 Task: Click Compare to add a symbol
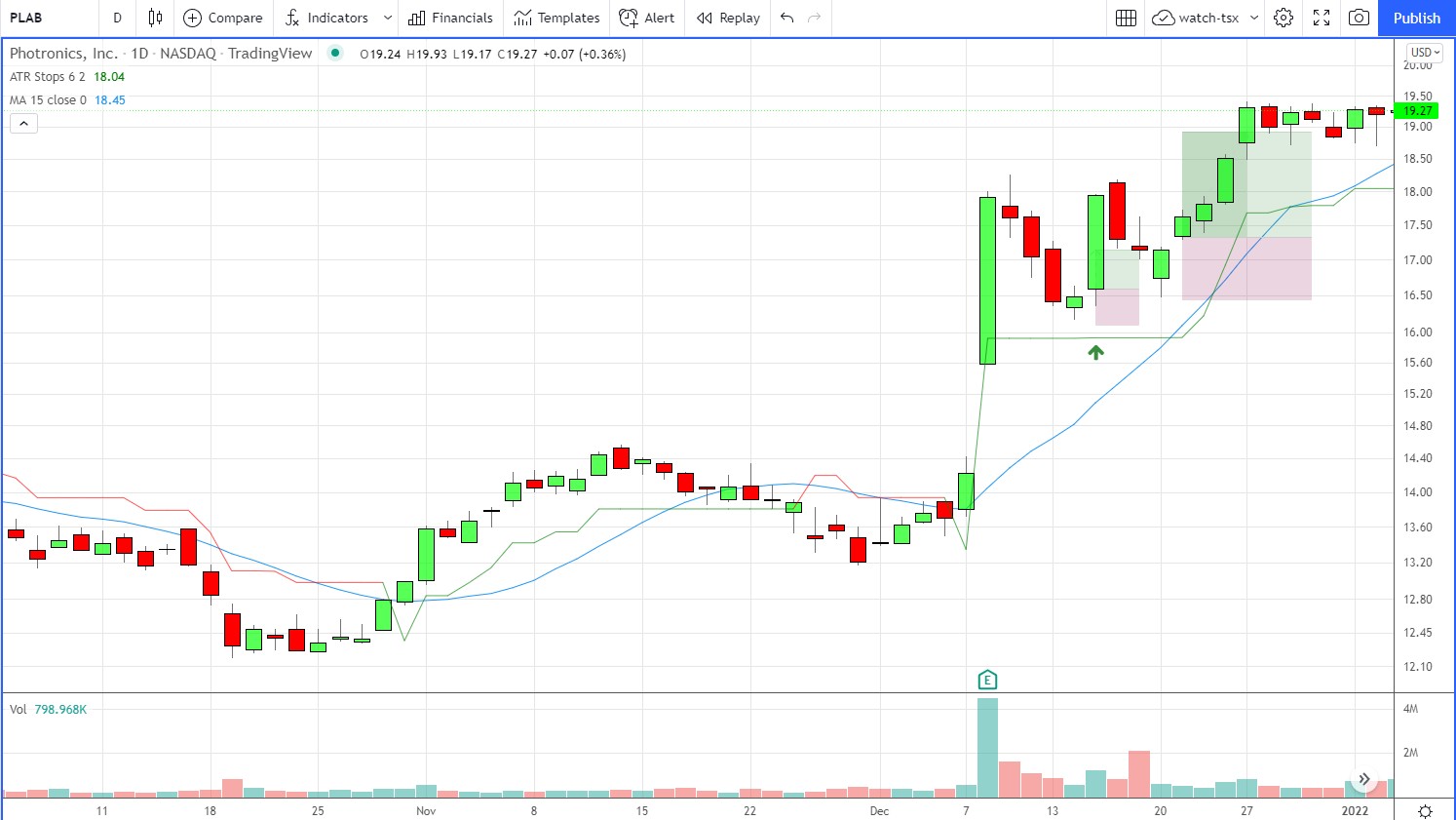(x=223, y=18)
